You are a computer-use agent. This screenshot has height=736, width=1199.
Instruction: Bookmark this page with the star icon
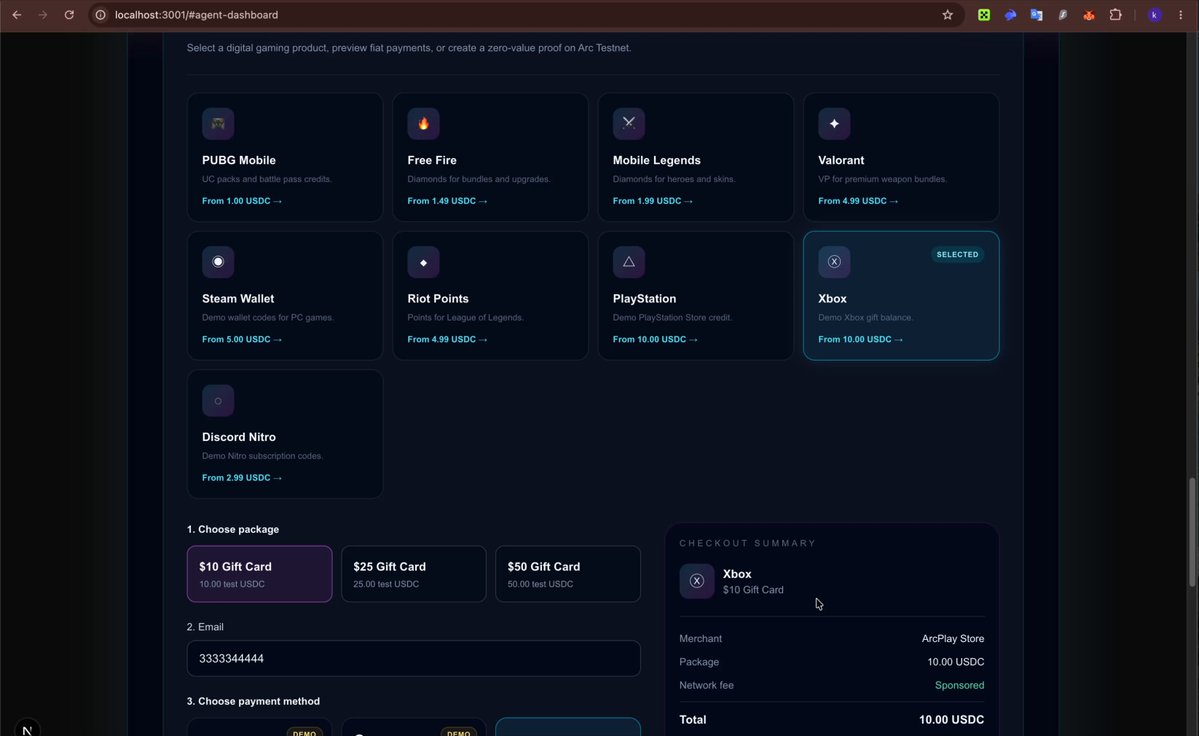click(x=947, y=15)
